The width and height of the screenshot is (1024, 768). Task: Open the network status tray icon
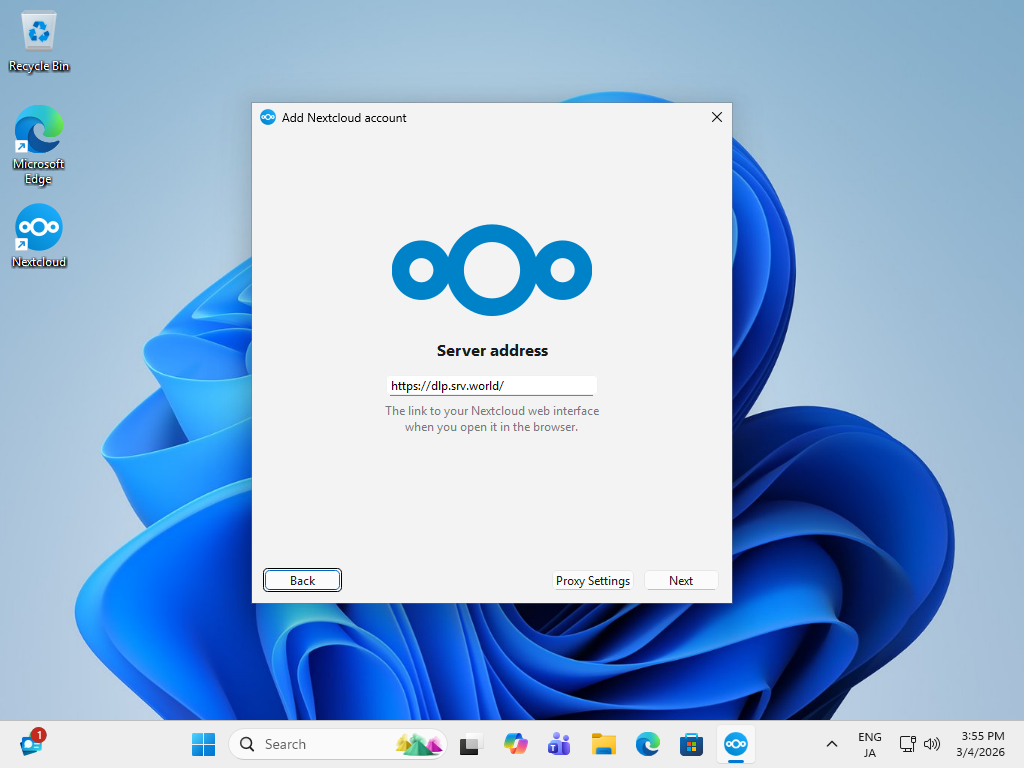[x=907, y=744]
